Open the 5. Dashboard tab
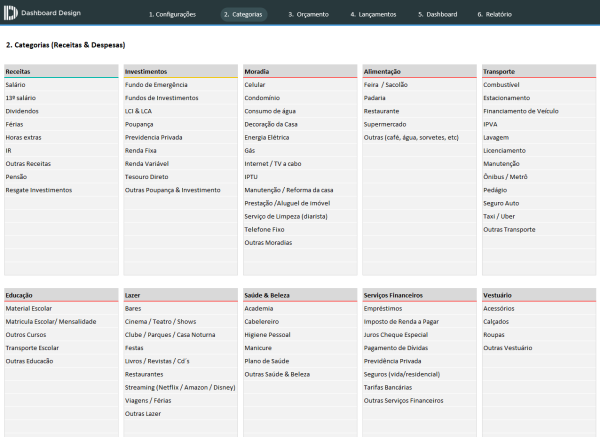600x437 pixels. pos(437,15)
